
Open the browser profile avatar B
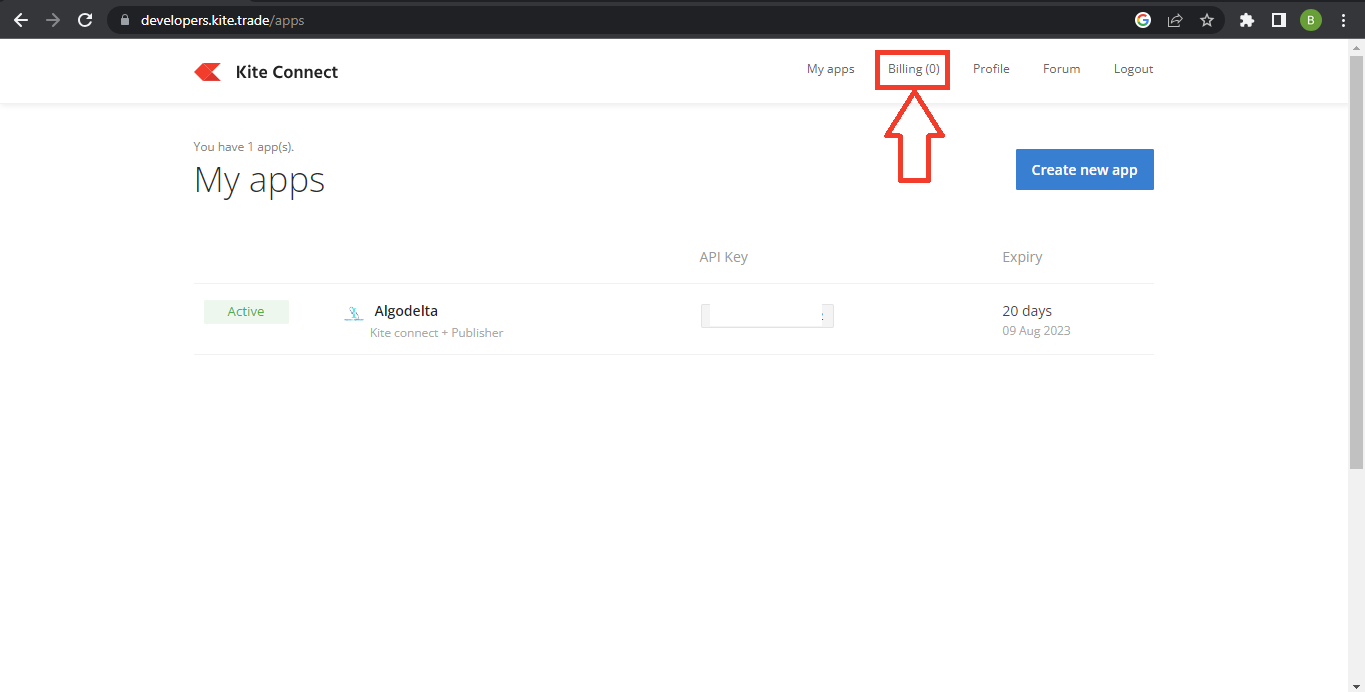(1310, 19)
